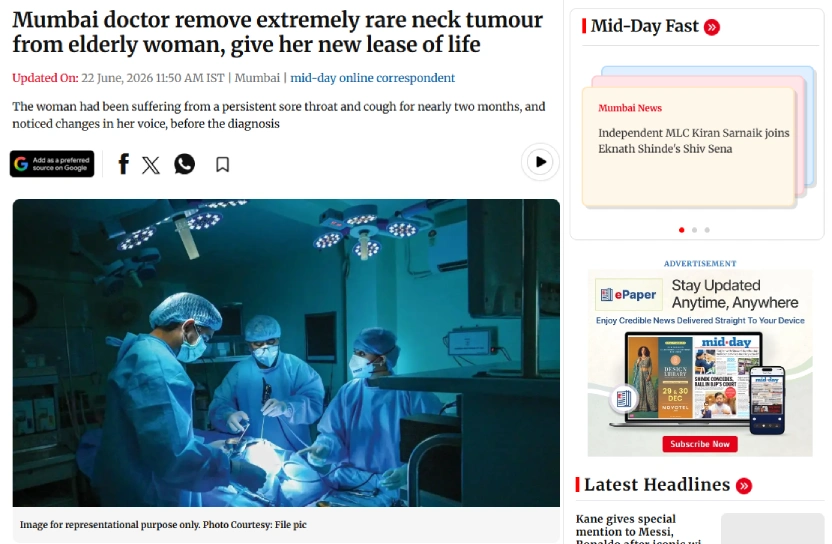Click the Latest Headlines heading
Image resolution: width=832 pixels, height=544 pixels.
tap(657, 485)
